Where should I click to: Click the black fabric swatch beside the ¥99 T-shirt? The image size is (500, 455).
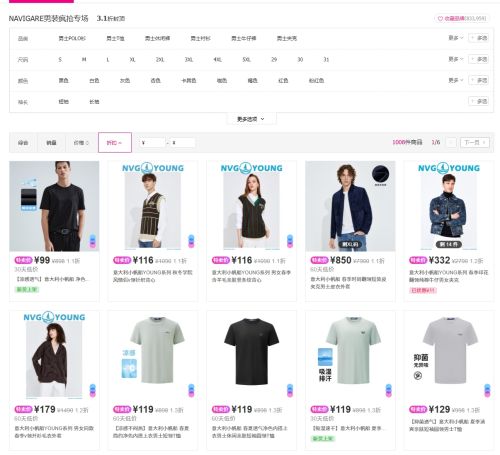coord(29,198)
